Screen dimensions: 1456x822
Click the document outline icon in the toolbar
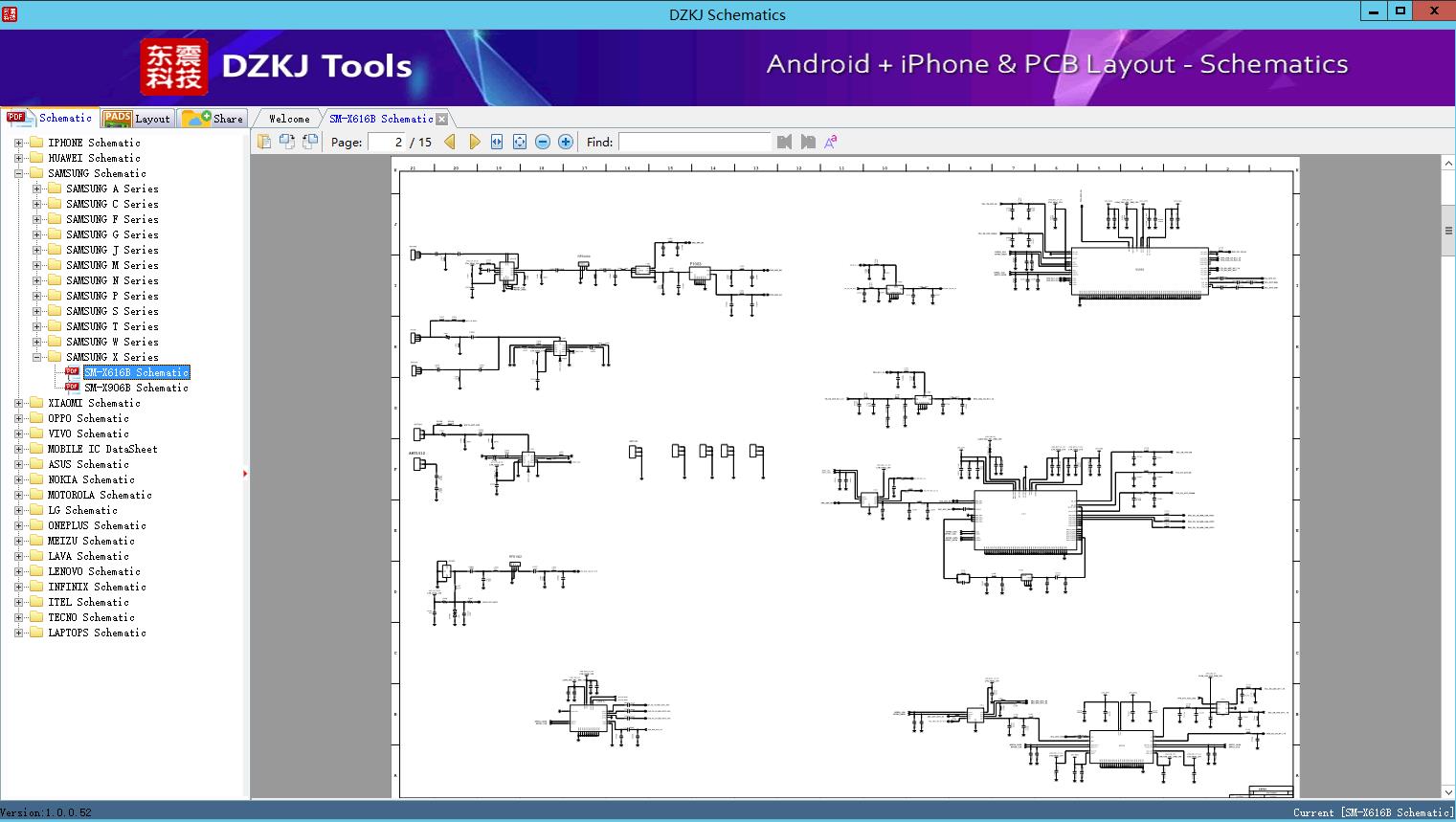point(264,142)
